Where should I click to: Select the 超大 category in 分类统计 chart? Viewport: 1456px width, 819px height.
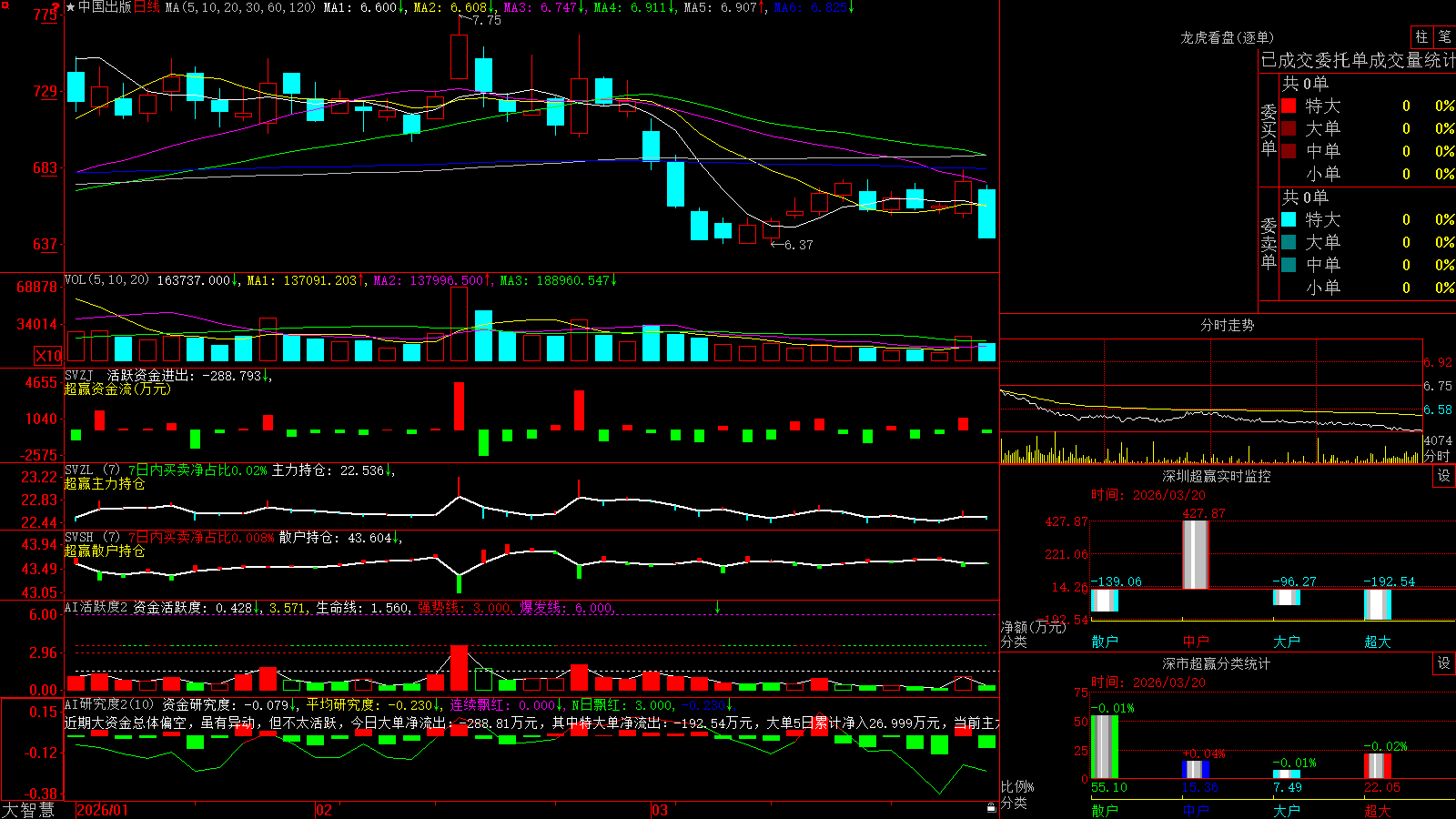(1378, 810)
